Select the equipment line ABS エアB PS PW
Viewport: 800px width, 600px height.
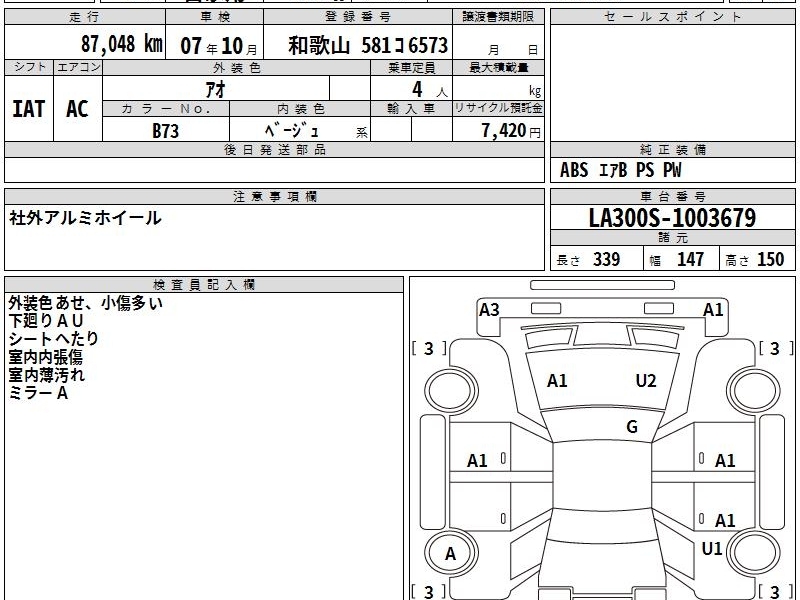(620, 170)
